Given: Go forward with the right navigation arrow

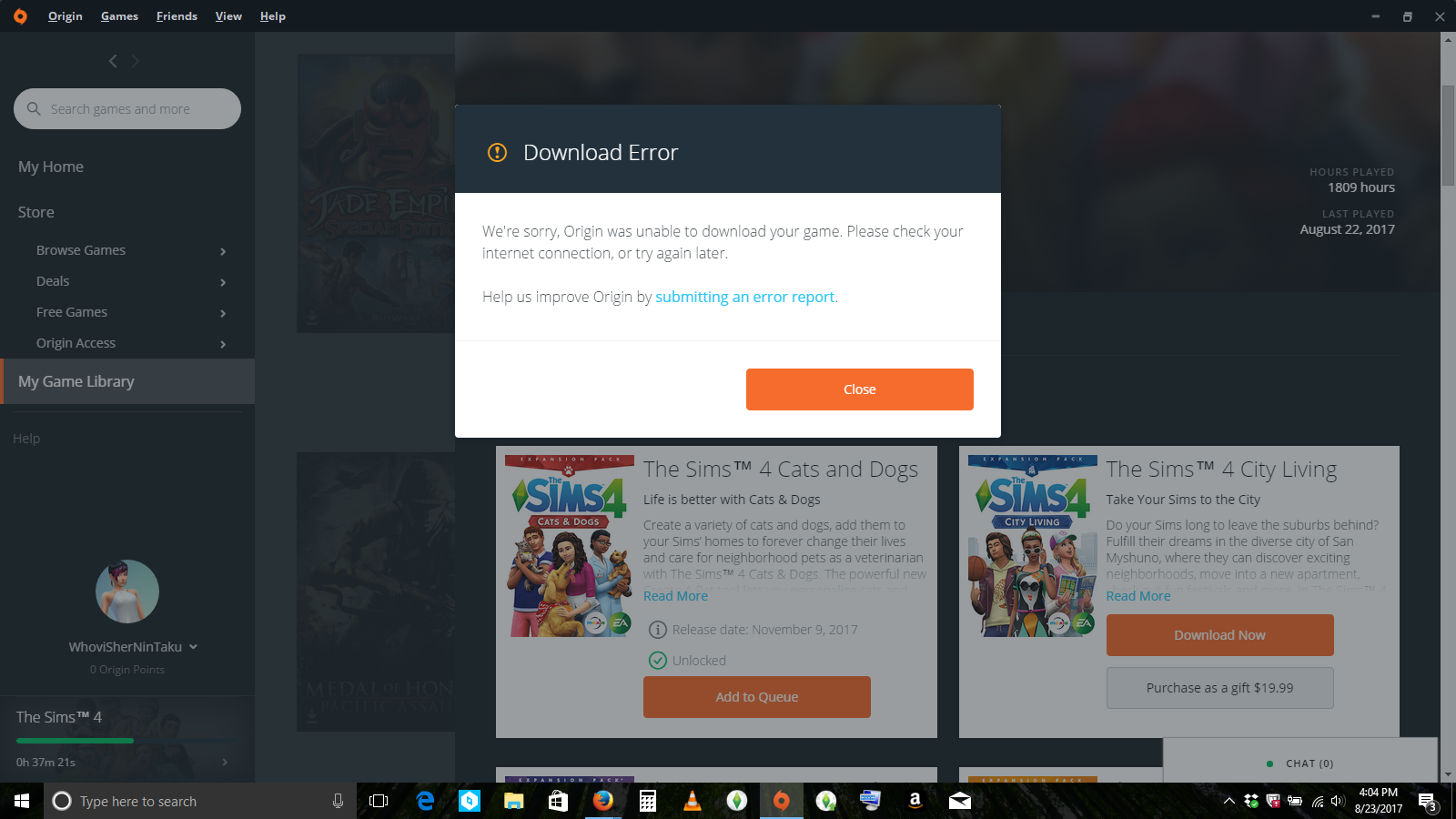Looking at the screenshot, I should [x=136, y=61].
